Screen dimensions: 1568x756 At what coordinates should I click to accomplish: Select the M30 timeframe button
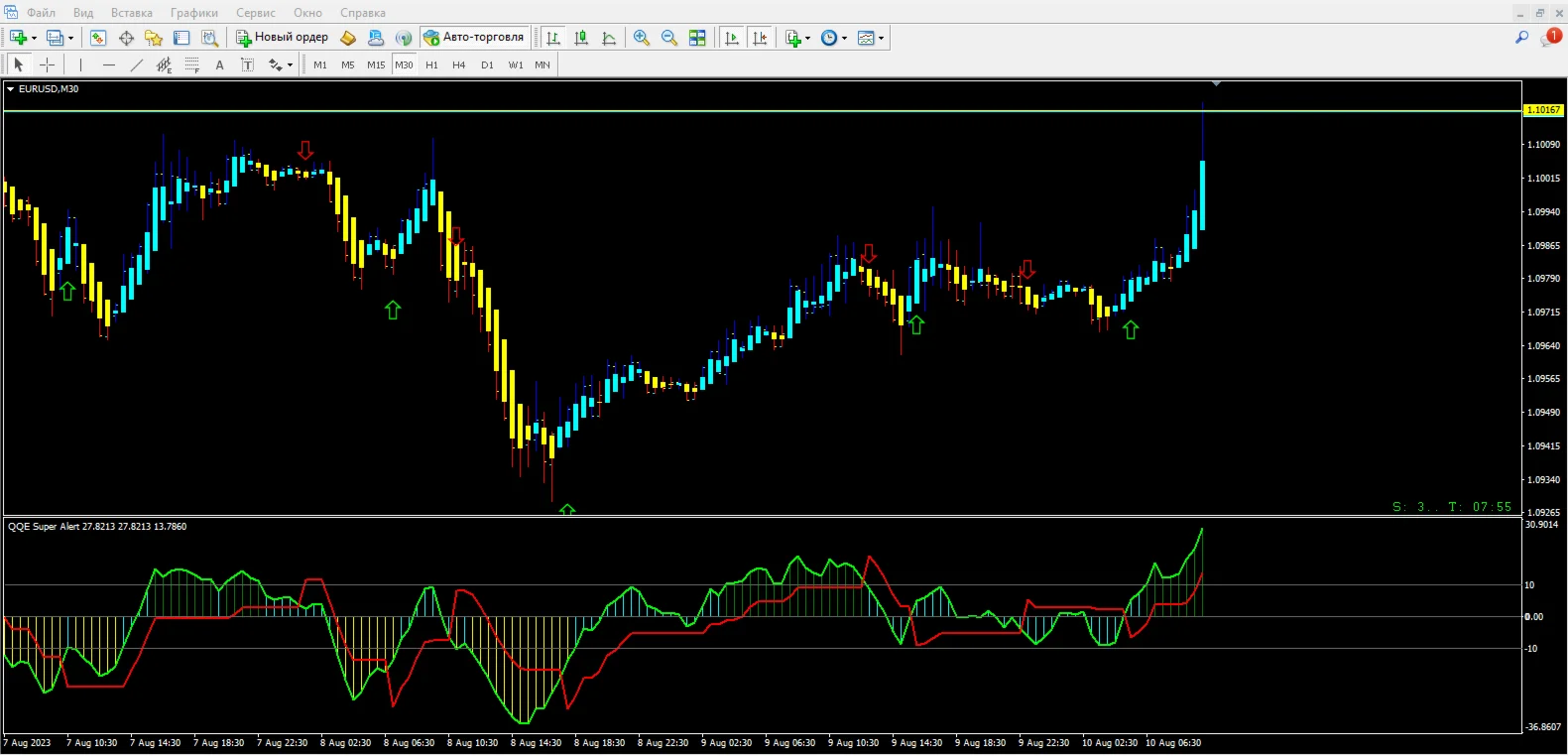404,64
